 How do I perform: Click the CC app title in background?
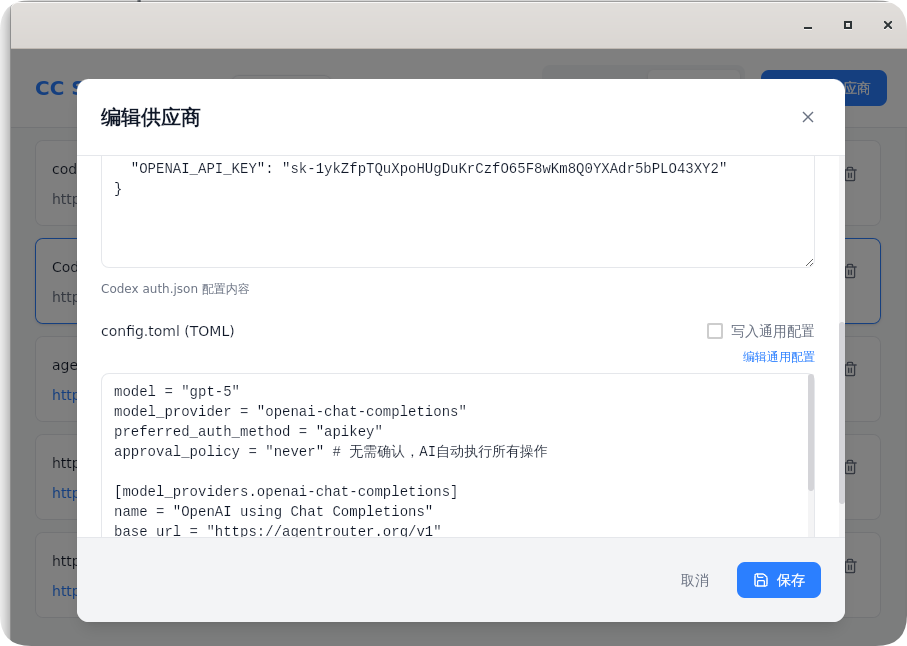pos(56,88)
